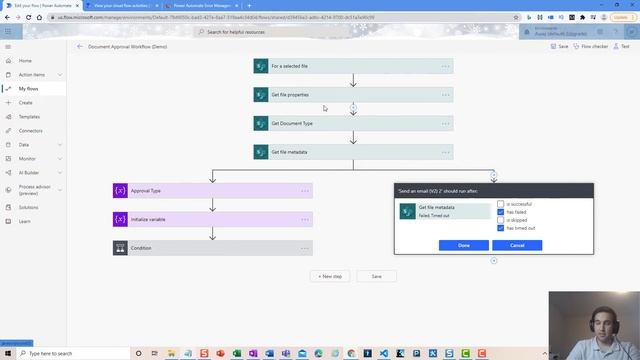Open the Flow checker
Screen dimensions: 640x360
(x=591, y=47)
